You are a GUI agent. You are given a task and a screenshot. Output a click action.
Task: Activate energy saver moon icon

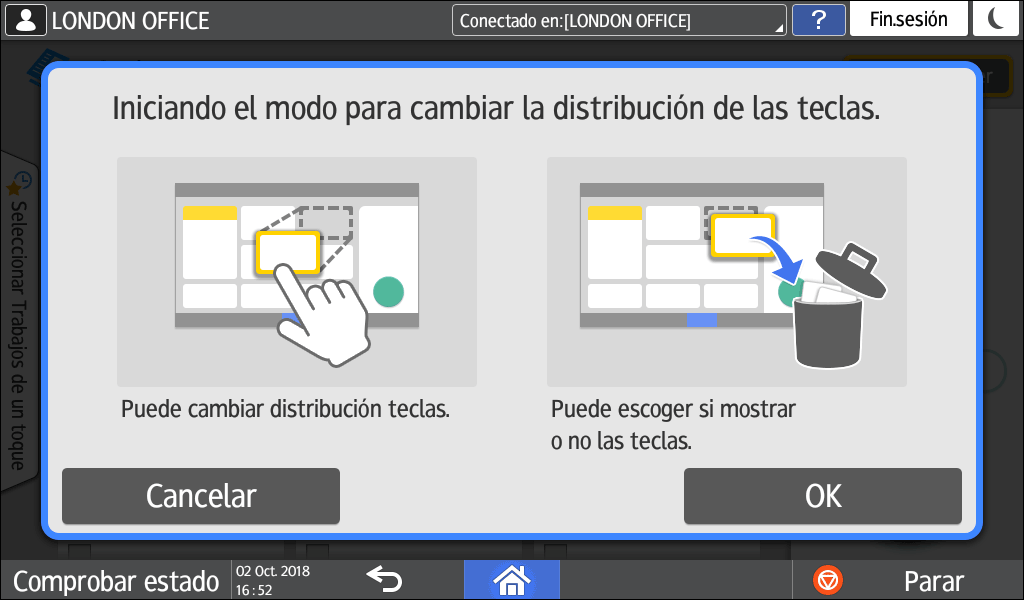[x=997, y=20]
